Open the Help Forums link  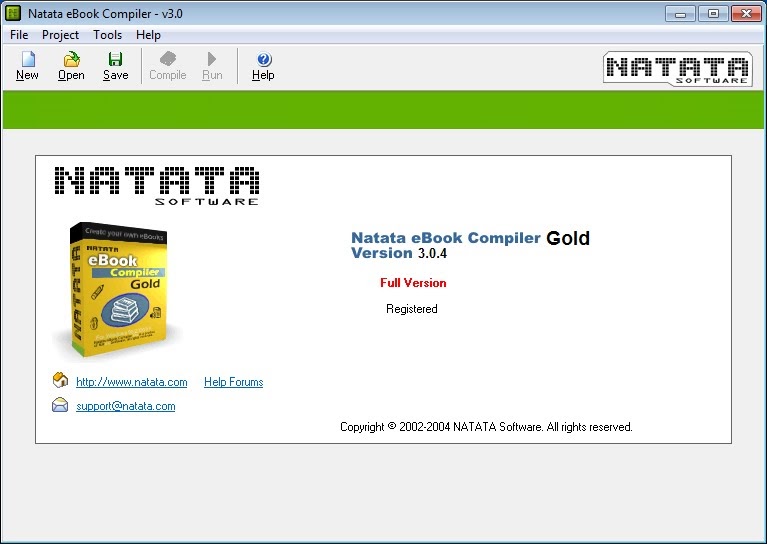(x=233, y=382)
